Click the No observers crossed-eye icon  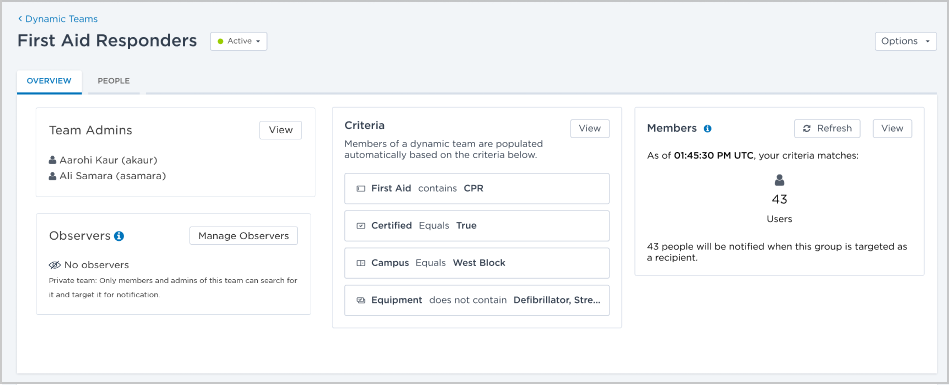tap(55, 265)
